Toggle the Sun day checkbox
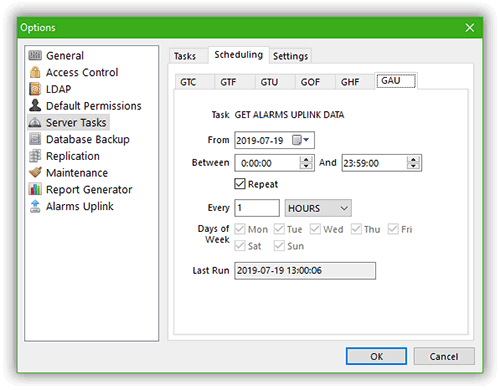This screenshot has width=500, height=390. 279,246
